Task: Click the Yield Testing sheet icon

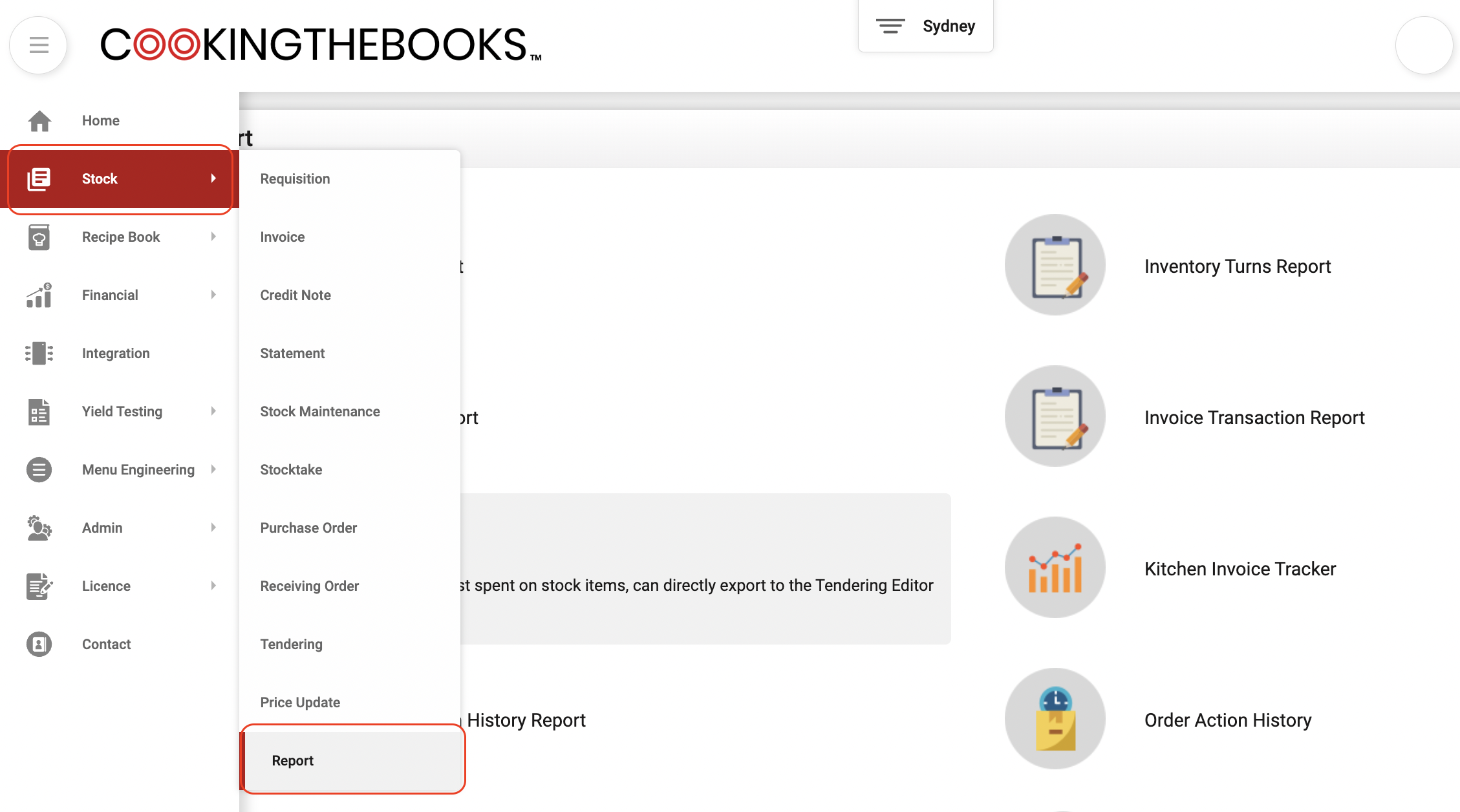Action: click(x=39, y=412)
